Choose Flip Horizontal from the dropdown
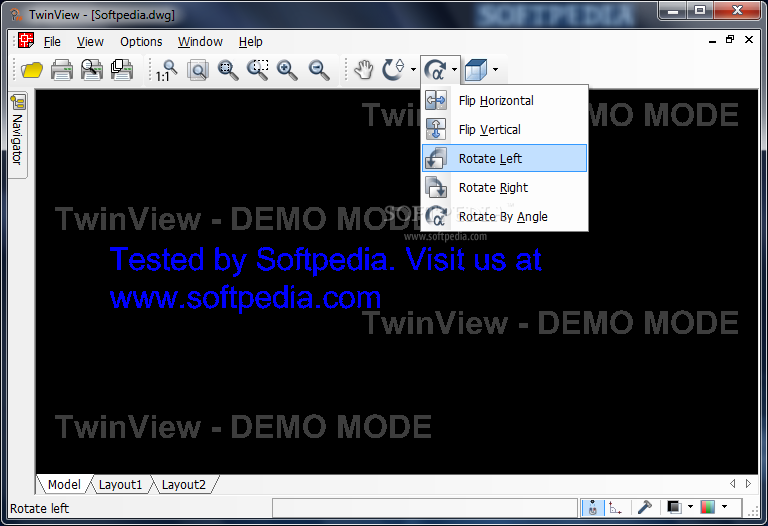The height and width of the screenshot is (526, 768). pos(504,100)
